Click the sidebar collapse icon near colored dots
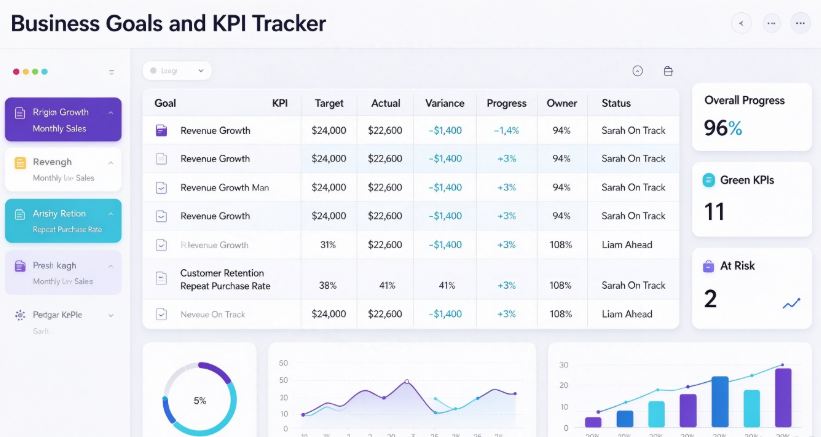This screenshot has height=437, width=821. coord(112,72)
